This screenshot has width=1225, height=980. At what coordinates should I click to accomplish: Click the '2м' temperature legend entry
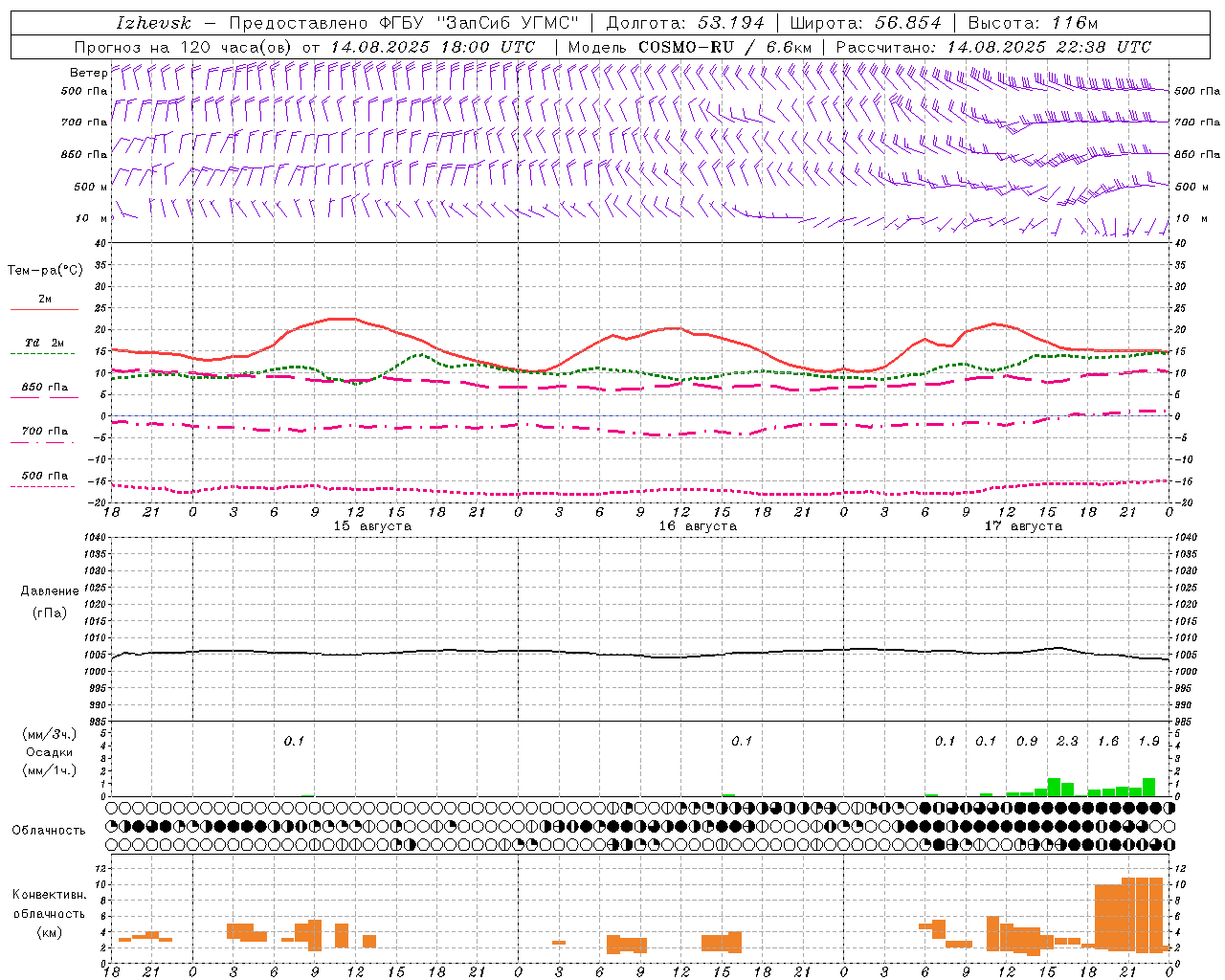[45, 300]
